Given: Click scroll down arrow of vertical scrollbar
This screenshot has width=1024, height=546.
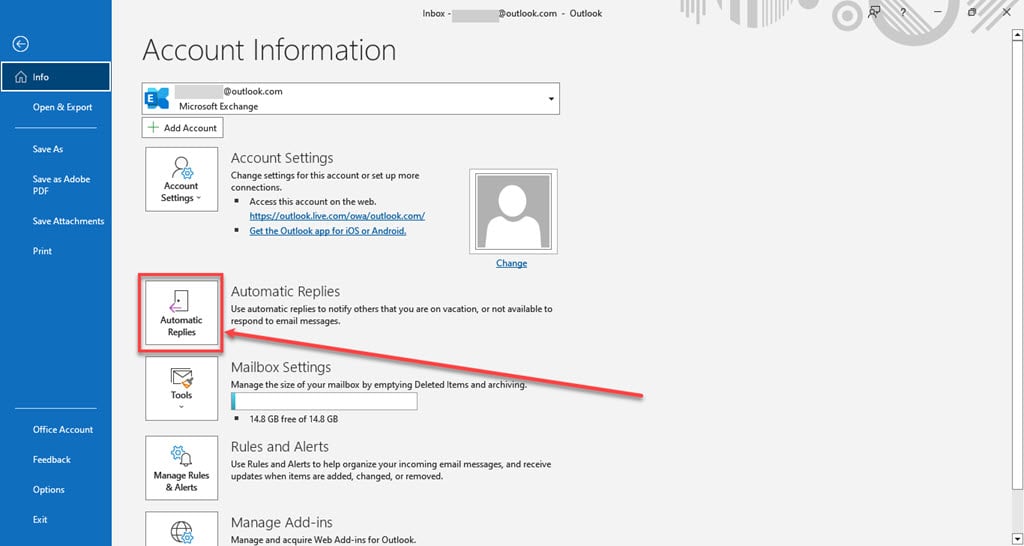Looking at the screenshot, I should (1016, 539).
